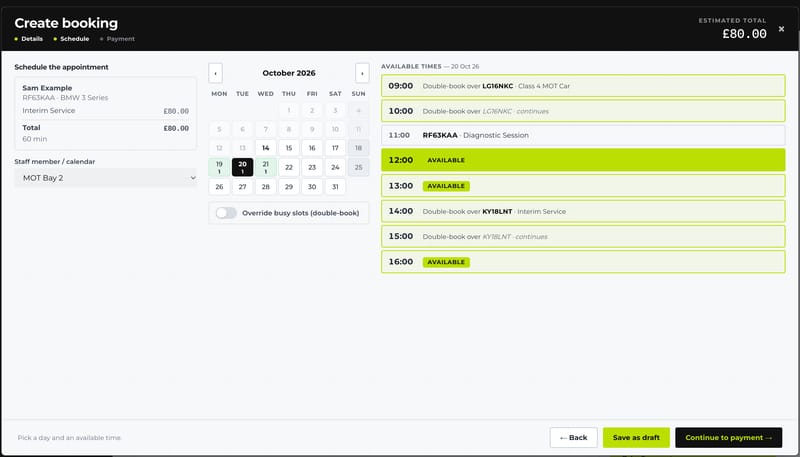
Task: Switch to the Payment step
Action: [117, 39]
